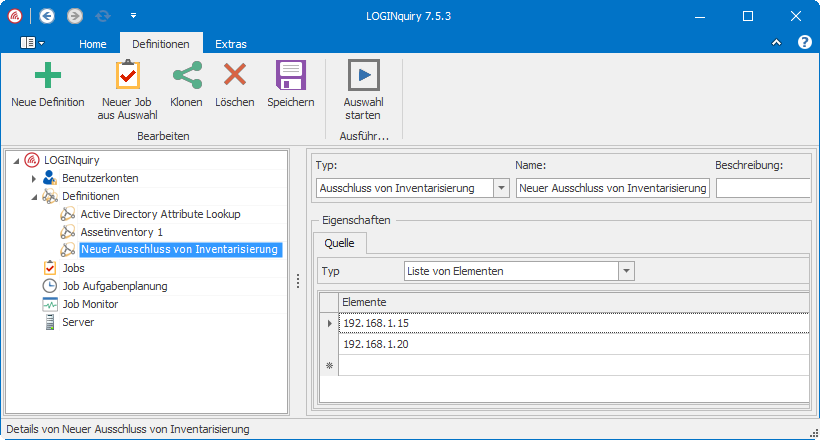Select the LOGINquiry root item in tree
This screenshot has width=820, height=440.
72,160
